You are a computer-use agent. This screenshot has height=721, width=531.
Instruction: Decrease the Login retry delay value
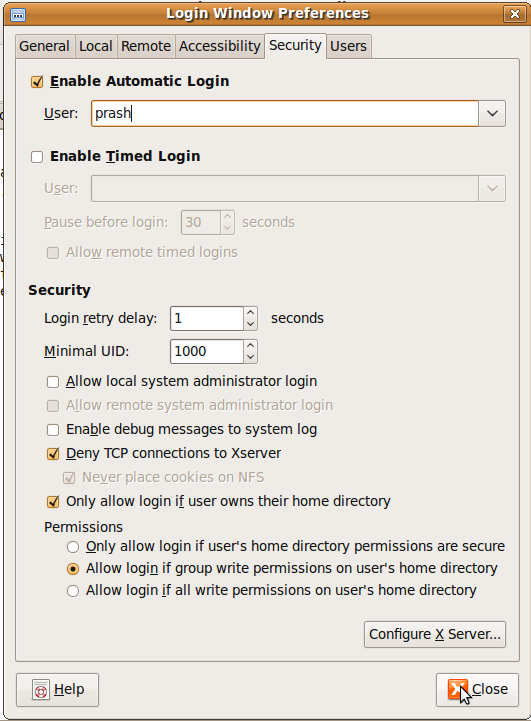click(x=250, y=324)
